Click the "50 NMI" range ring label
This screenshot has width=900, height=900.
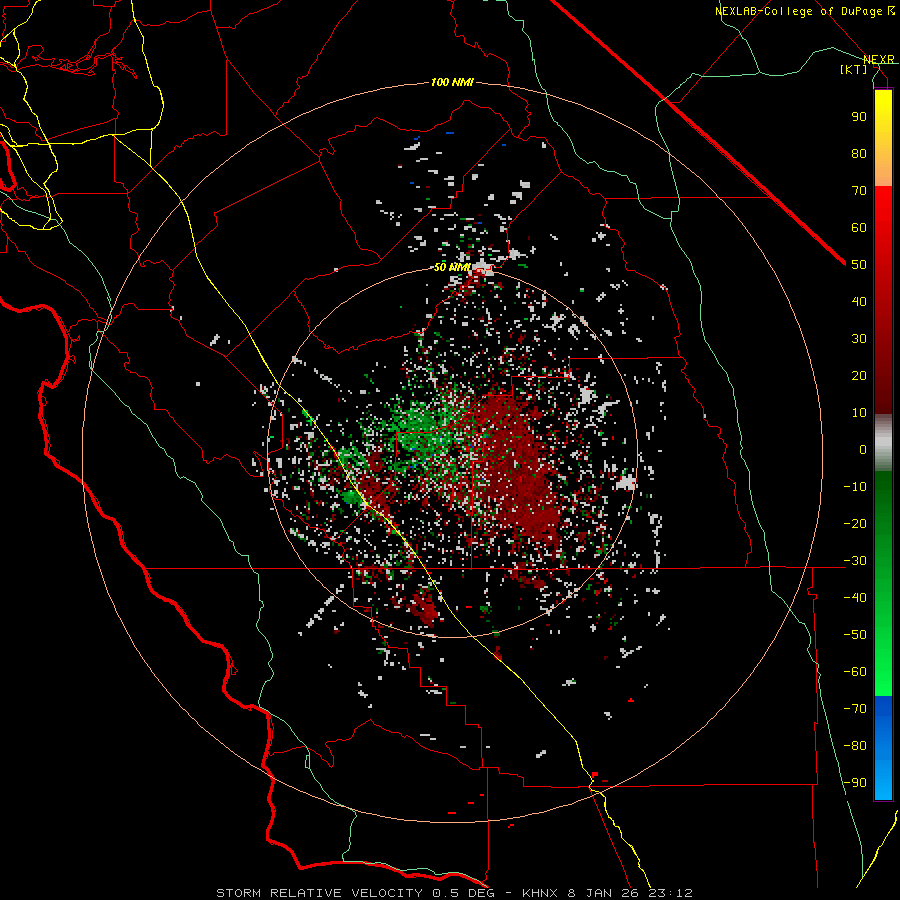pos(452,267)
